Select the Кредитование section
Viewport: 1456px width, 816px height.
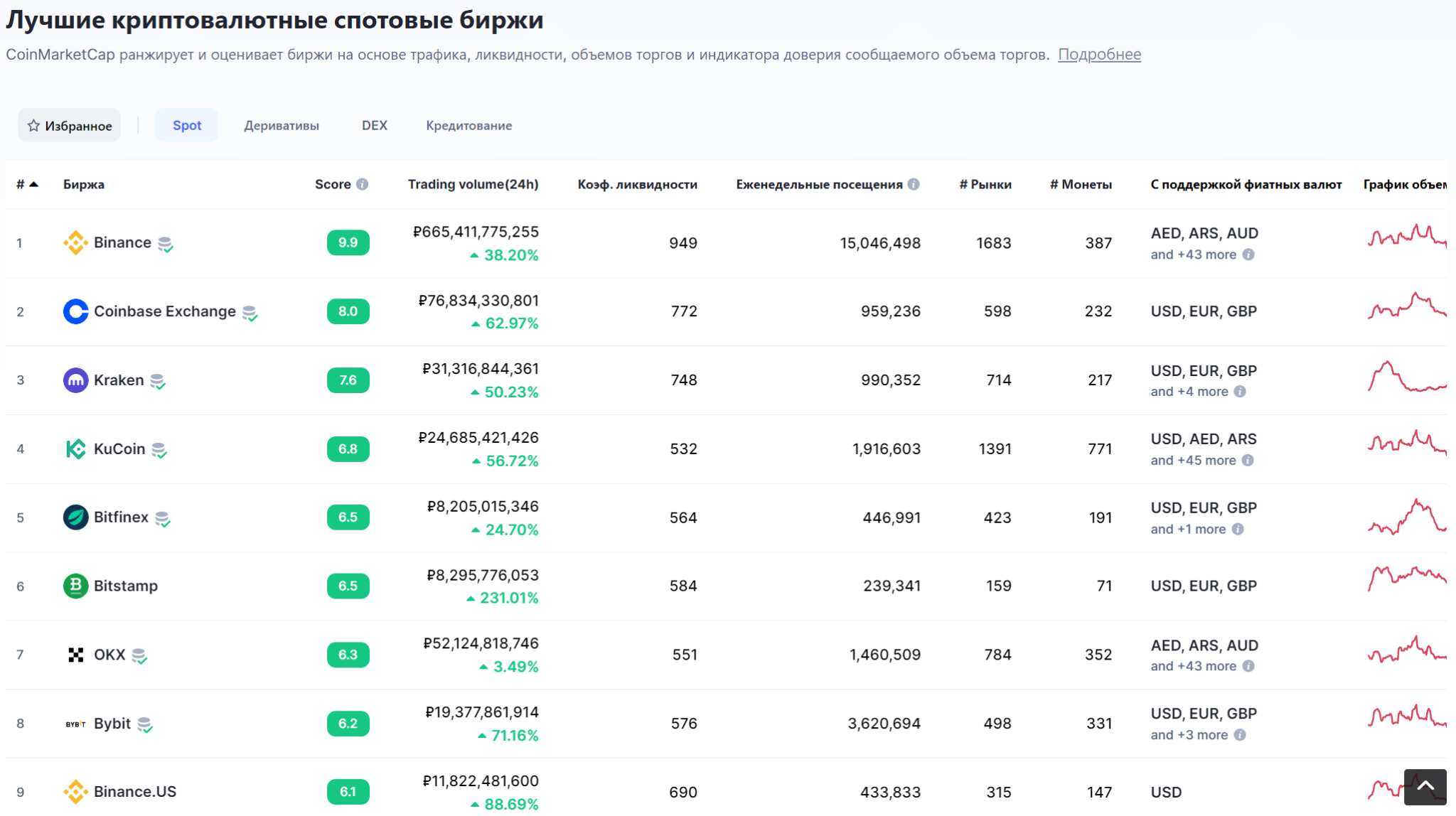(469, 125)
